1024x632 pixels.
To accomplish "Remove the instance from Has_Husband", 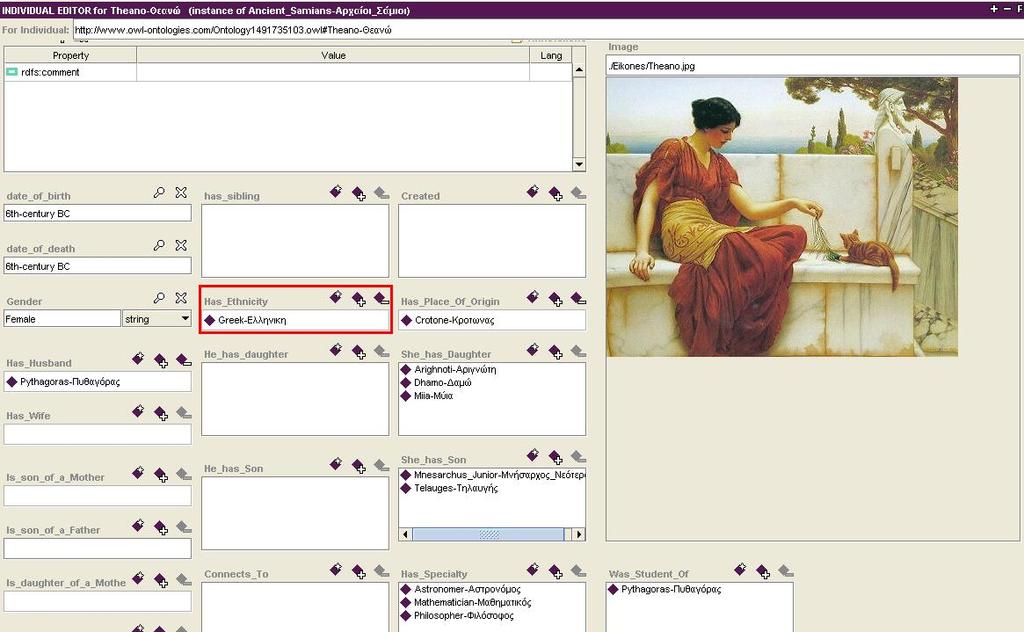I will tap(184, 360).
